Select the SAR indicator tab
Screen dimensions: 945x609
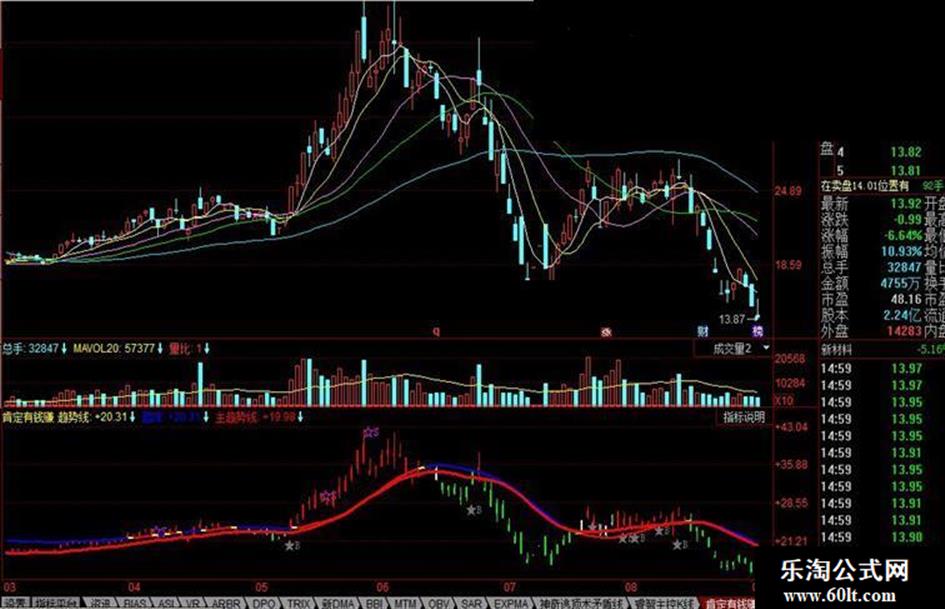(472, 603)
